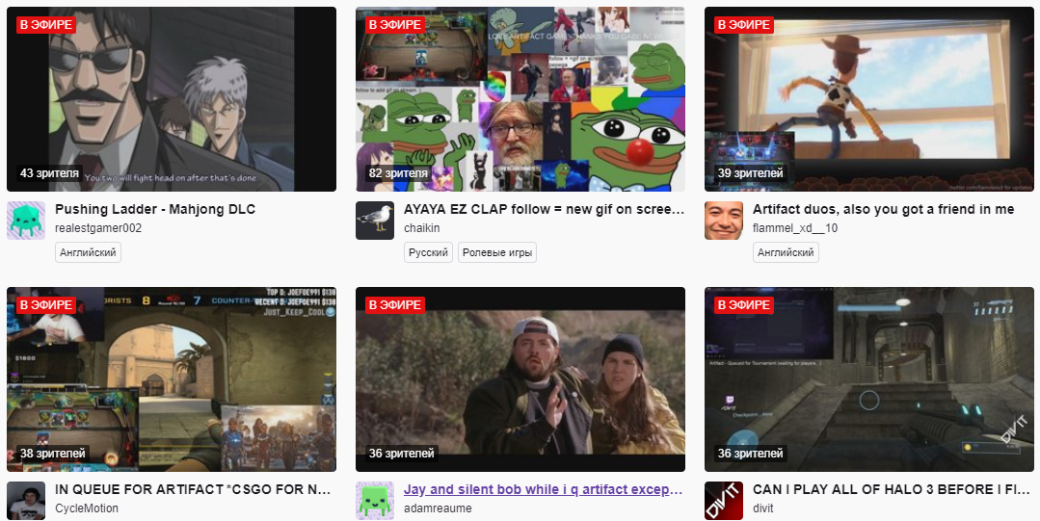Go to the flammel_xd__10 channel name
The image size is (1040, 521).
click(795, 228)
